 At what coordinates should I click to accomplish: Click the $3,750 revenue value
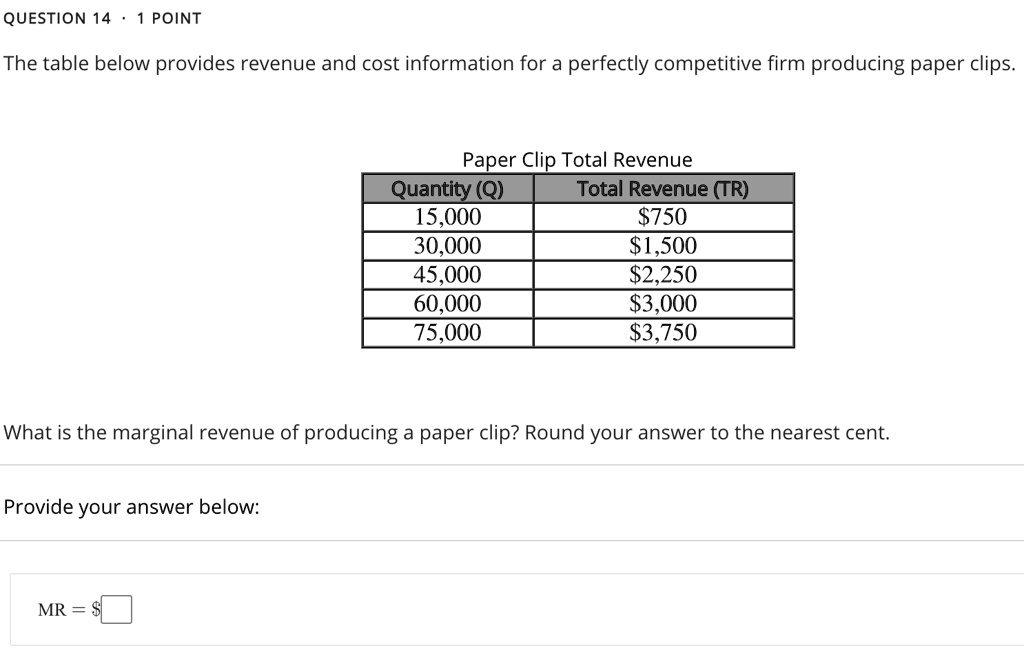click(x=663, y=332)
